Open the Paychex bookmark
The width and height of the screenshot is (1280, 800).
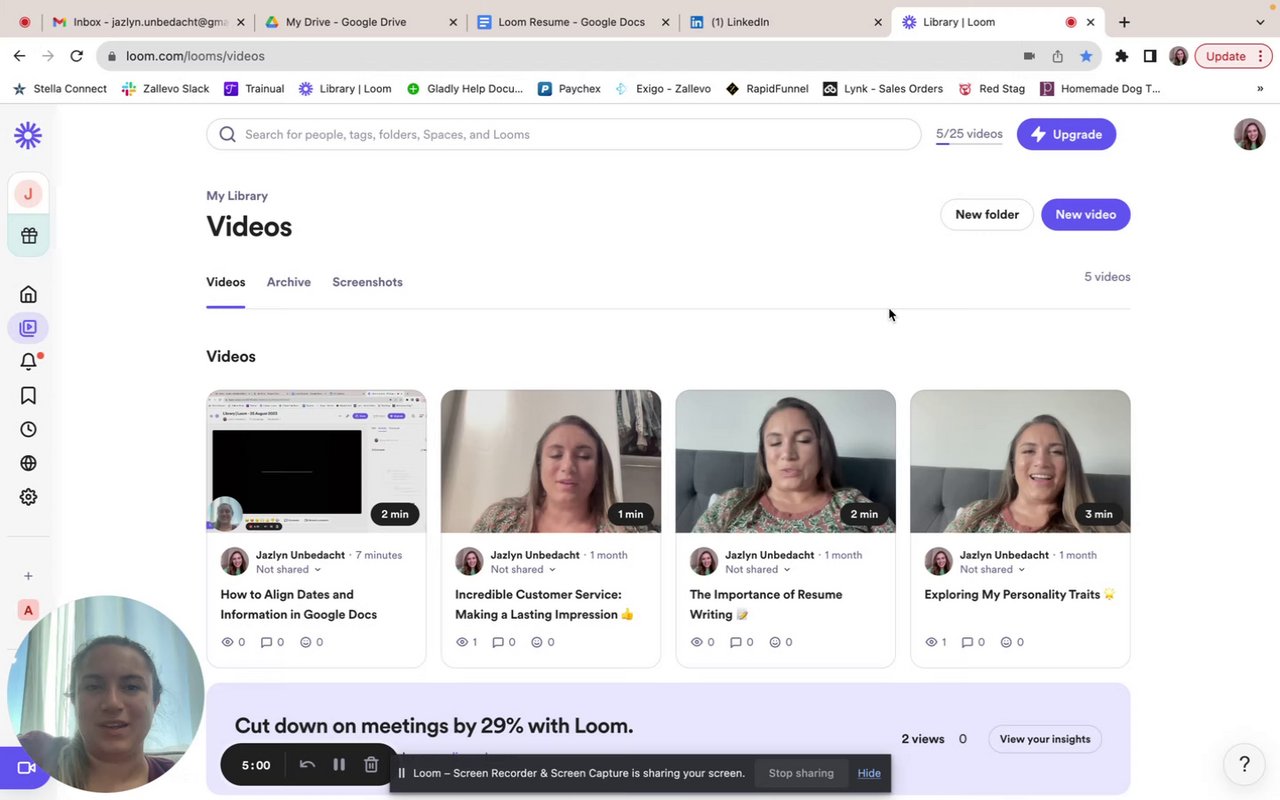click(x=569, y=89)
